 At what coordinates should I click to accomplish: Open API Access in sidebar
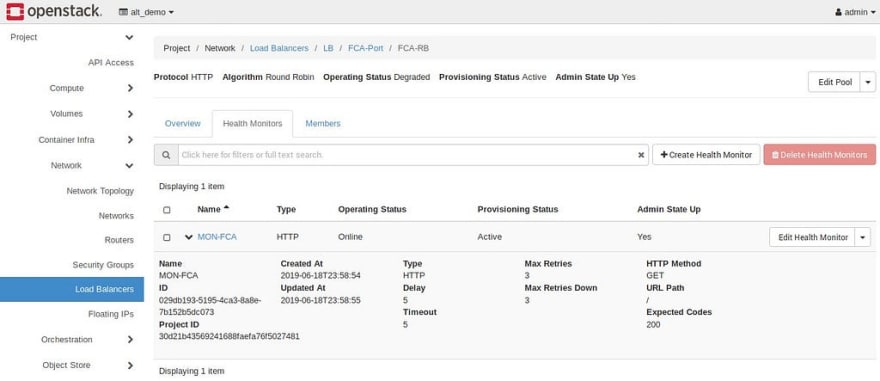tap(111, 63)
